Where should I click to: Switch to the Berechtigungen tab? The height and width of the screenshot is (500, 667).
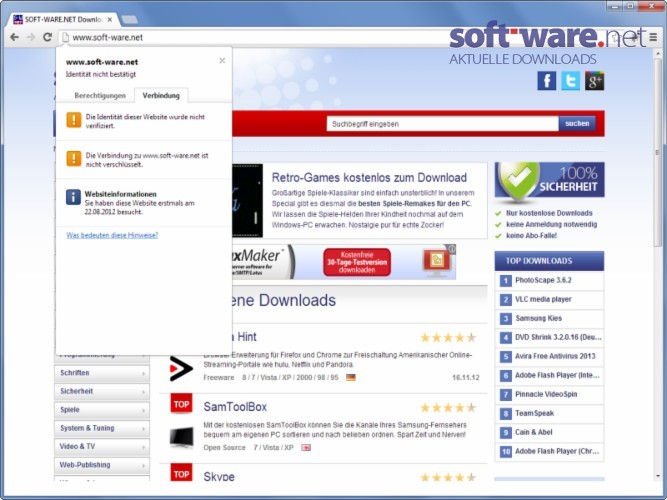[100, 95]
